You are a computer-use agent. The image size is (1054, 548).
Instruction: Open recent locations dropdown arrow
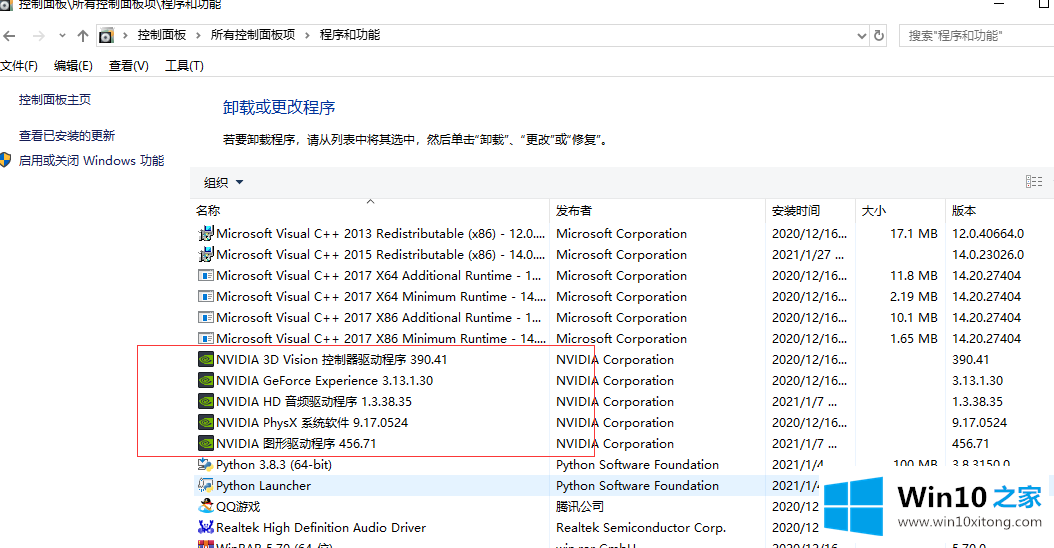[62, 36]
